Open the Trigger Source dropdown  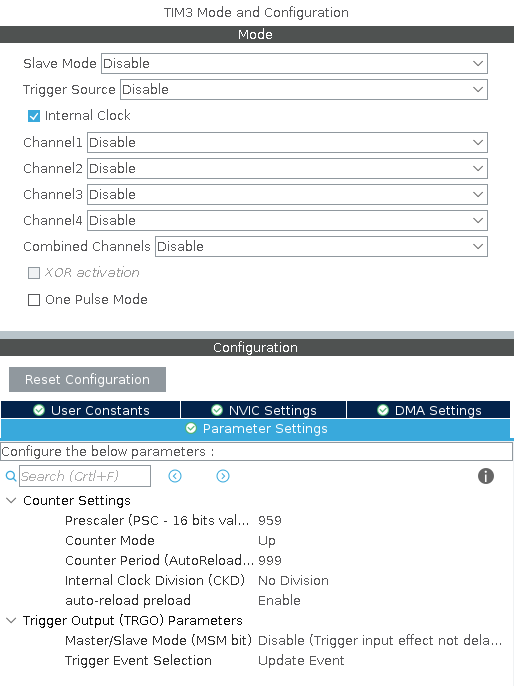(304, 89)
